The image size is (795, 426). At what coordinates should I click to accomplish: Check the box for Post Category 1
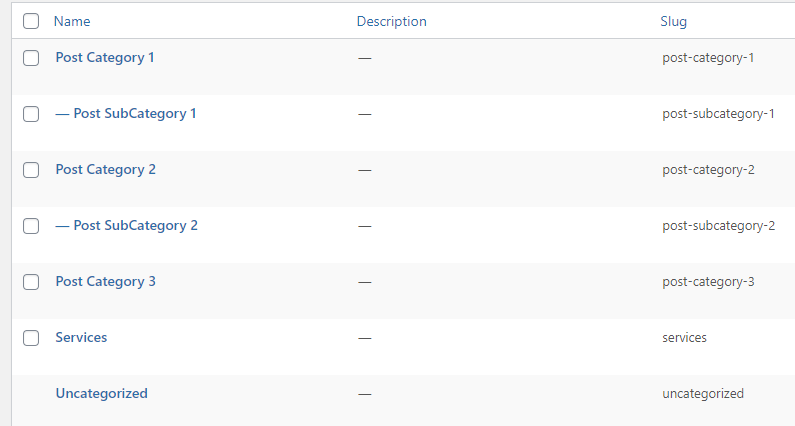point(31,58)
